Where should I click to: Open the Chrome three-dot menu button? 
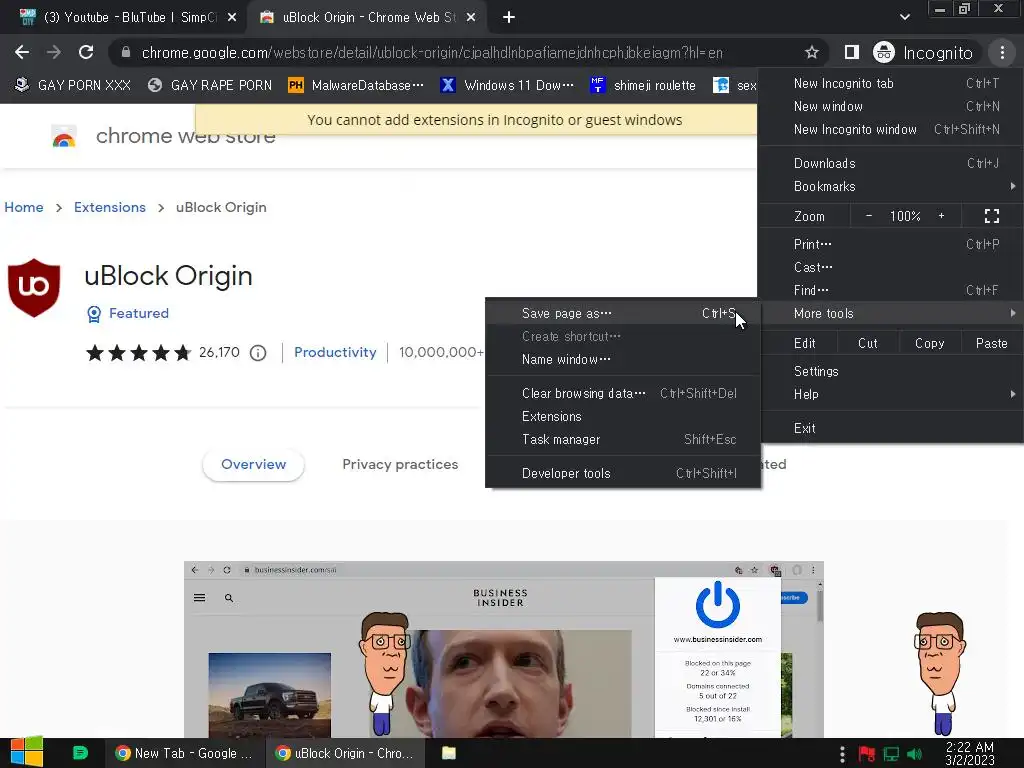pyautogui.click(x=1002, y=52)
